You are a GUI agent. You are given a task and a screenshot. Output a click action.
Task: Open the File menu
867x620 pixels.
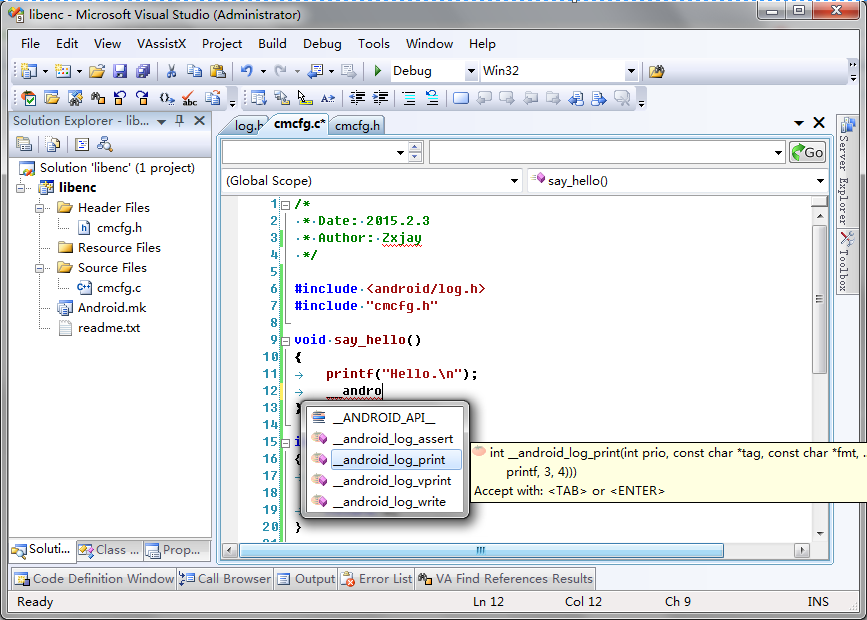(x=30, y=44)
